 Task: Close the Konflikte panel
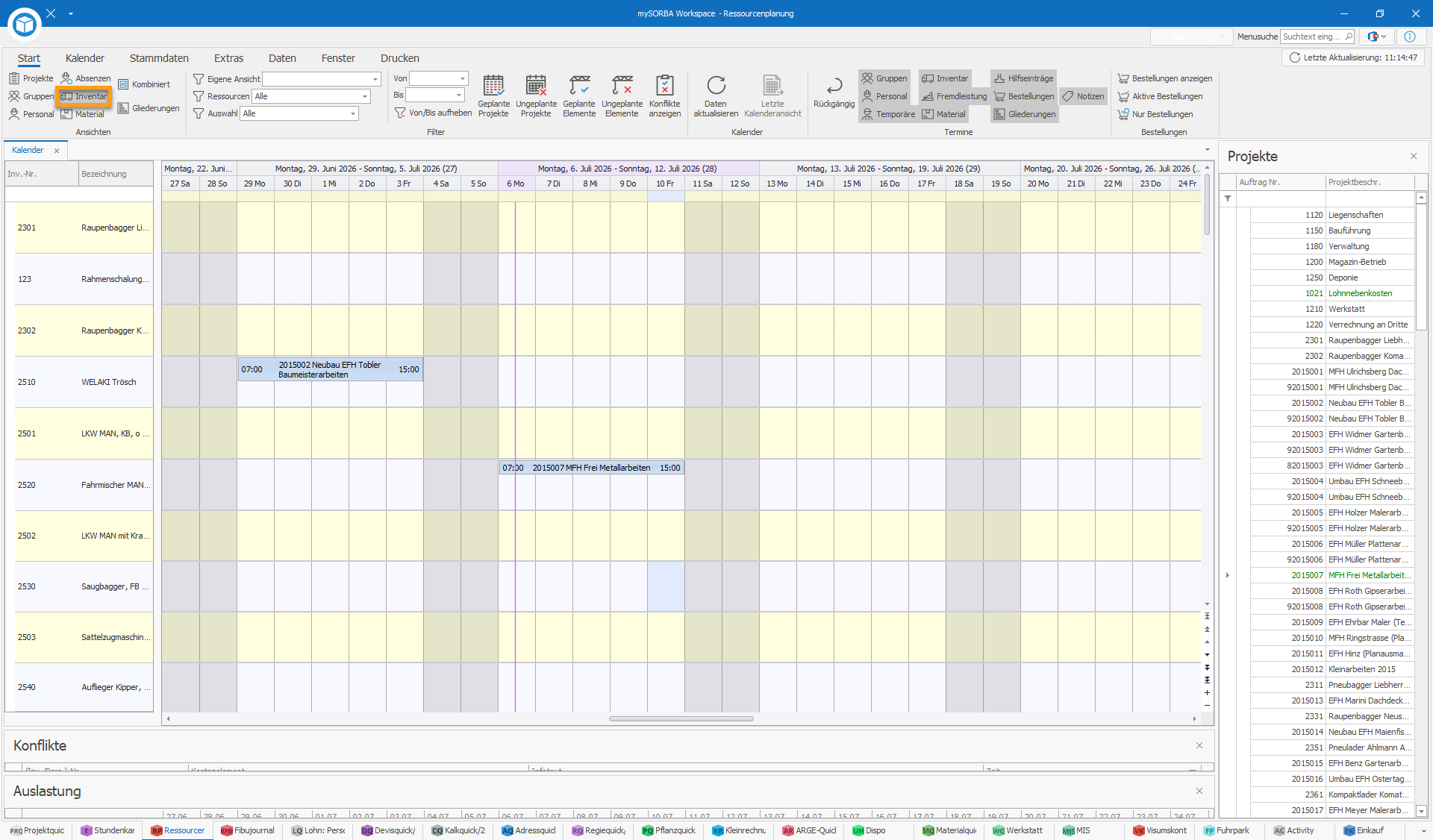click(1199, 745)
